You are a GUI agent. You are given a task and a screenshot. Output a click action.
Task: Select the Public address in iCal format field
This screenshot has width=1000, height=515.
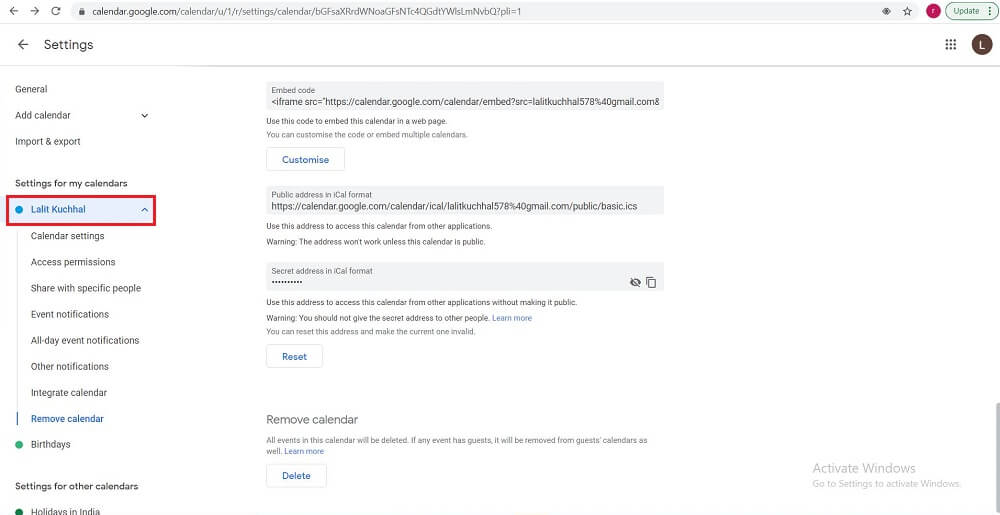[x=465, y=201]
